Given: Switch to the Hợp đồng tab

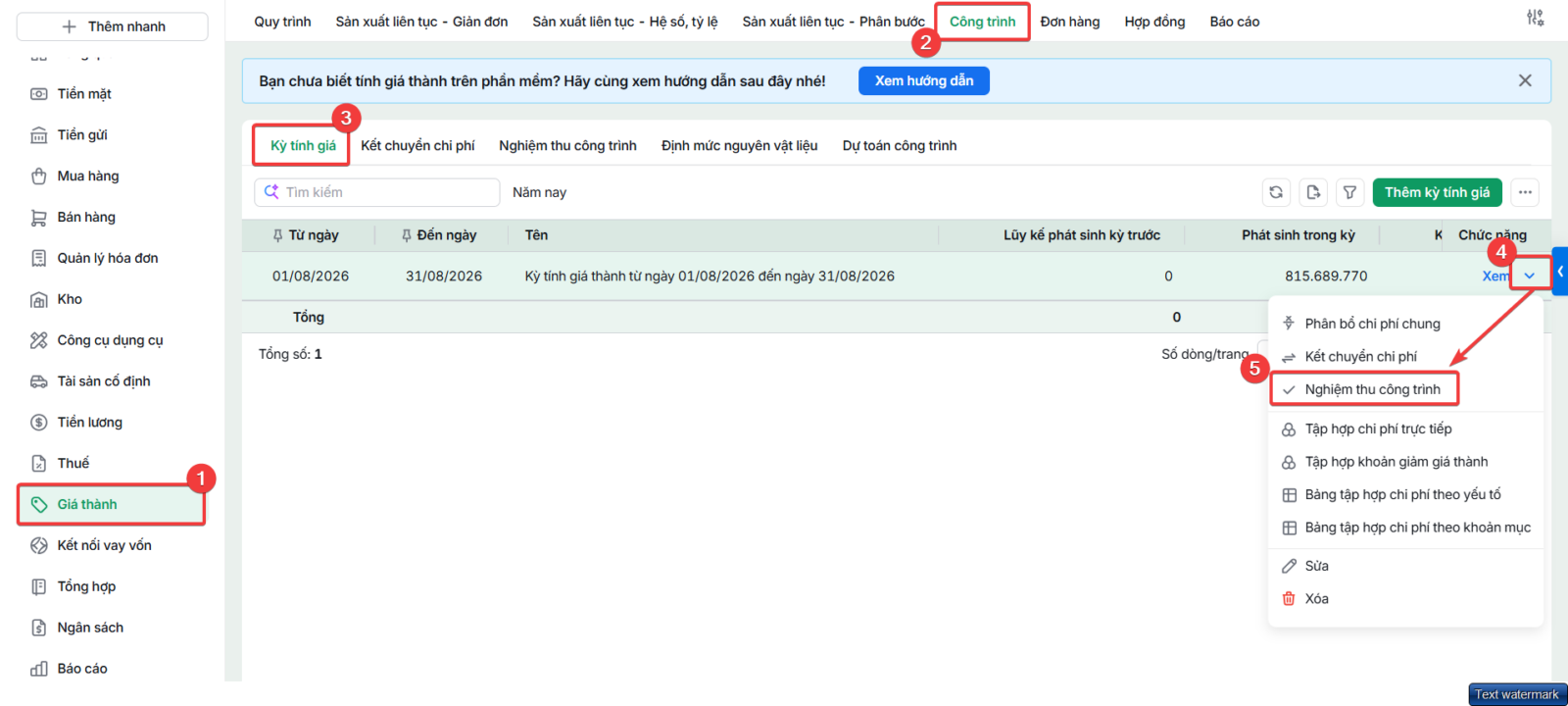Looking at the screenshot, I should tap(1154, 22).
